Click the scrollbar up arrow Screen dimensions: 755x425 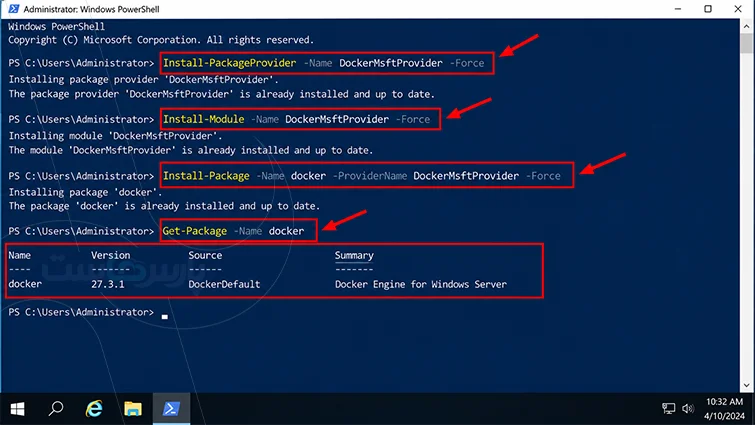pos(747,26)
